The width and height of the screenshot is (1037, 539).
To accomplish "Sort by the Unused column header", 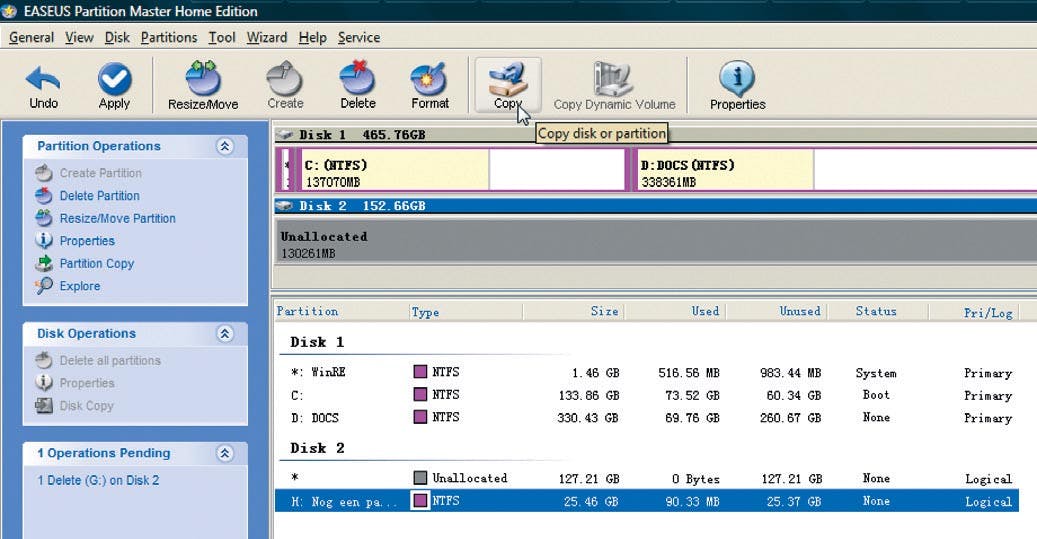I will 776,311.
